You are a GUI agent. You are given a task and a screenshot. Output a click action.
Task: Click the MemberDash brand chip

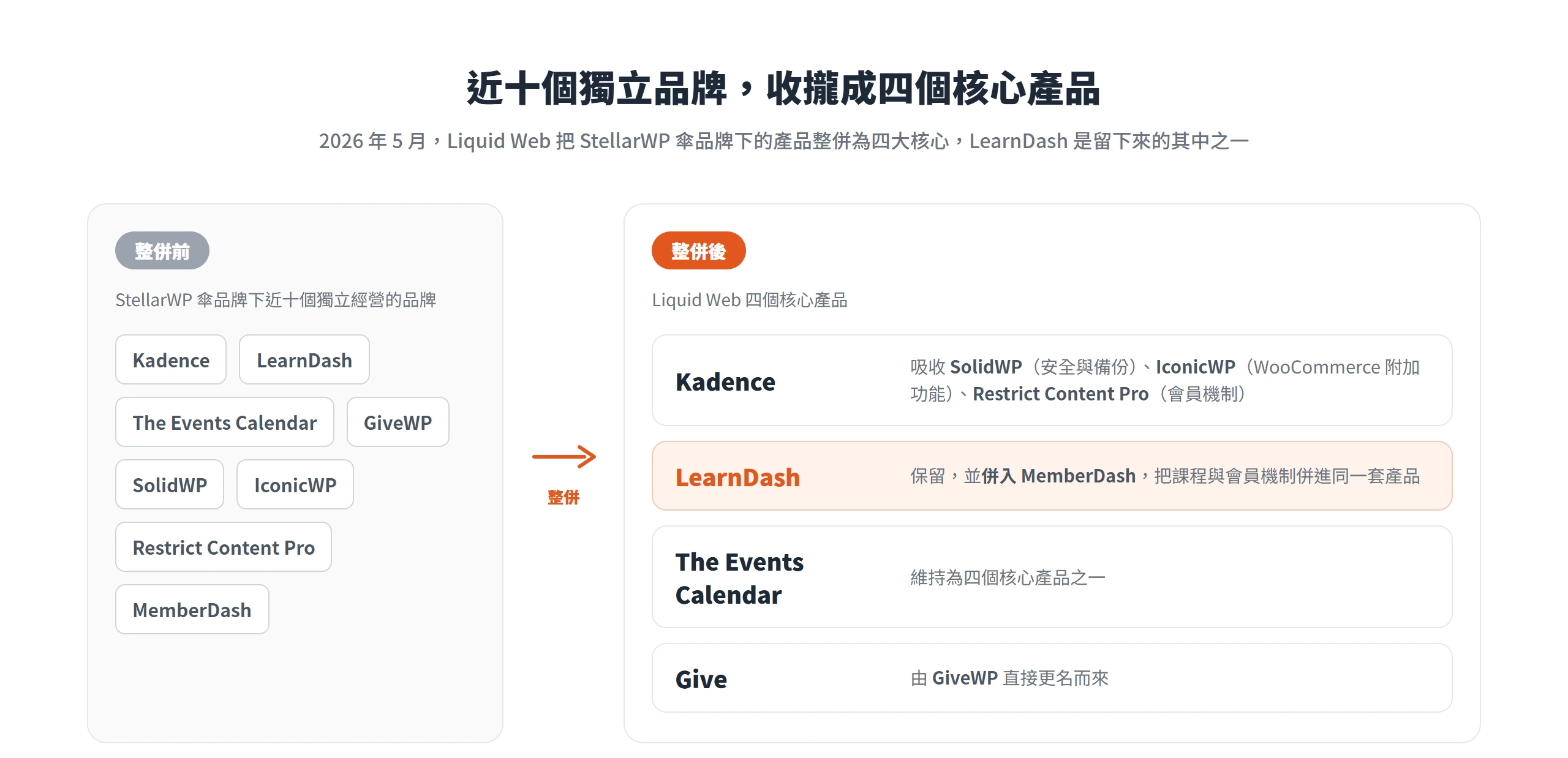coord(192,609)
